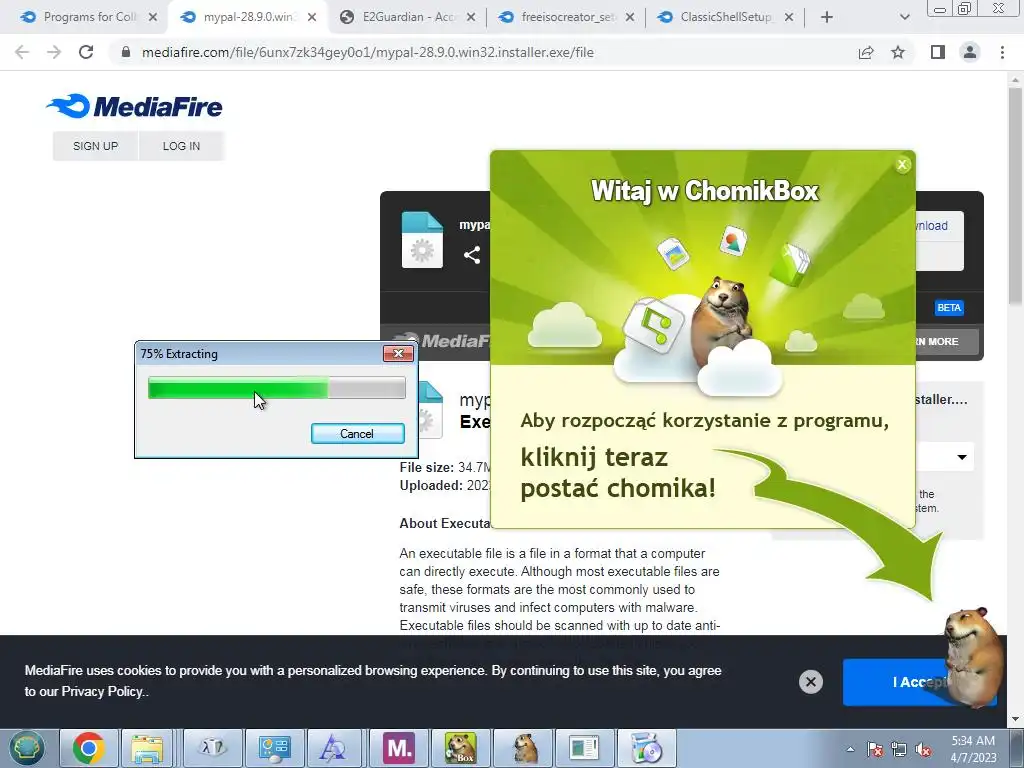Open the tab search chevron dropdown
The height and width of the screenshot is (768, 1024).
[904, 17]
